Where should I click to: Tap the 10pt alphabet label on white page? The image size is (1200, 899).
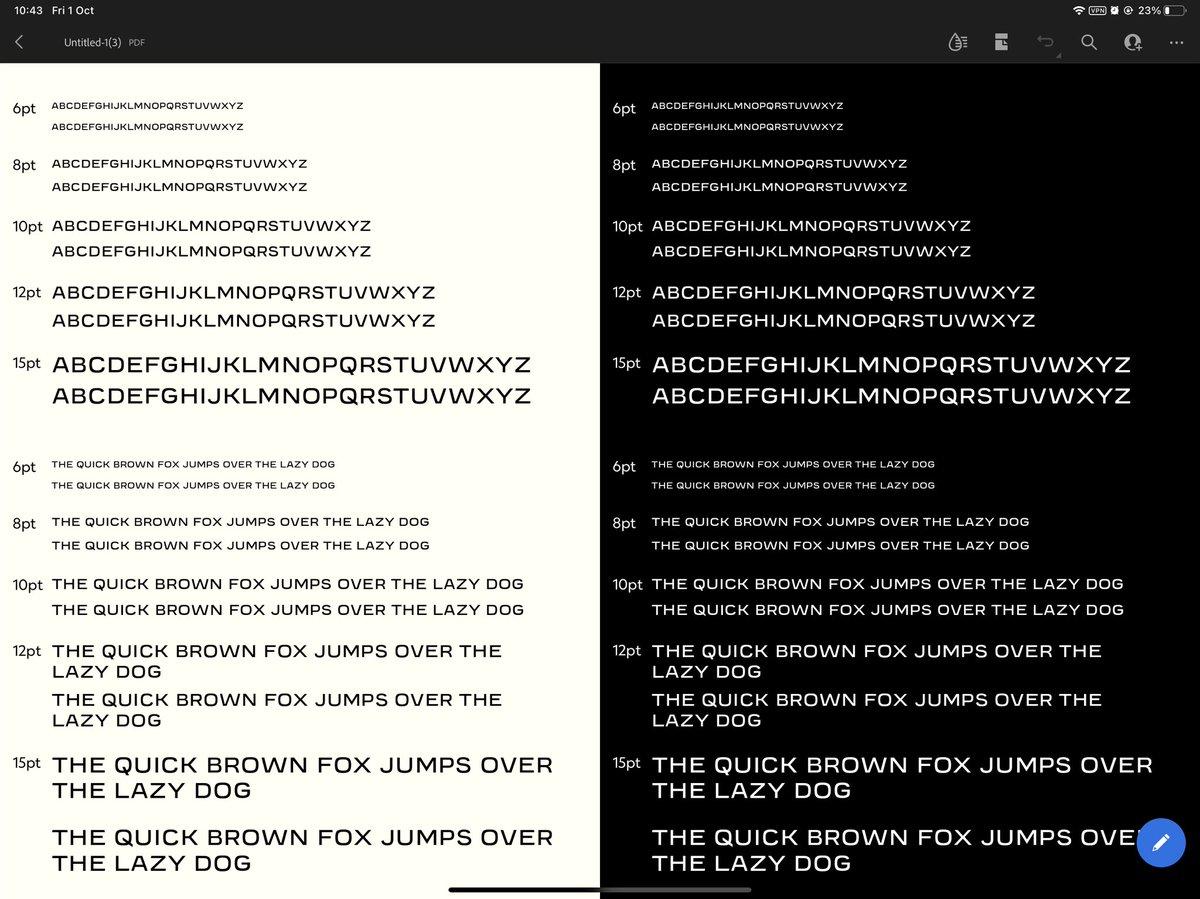click(28, 227)
